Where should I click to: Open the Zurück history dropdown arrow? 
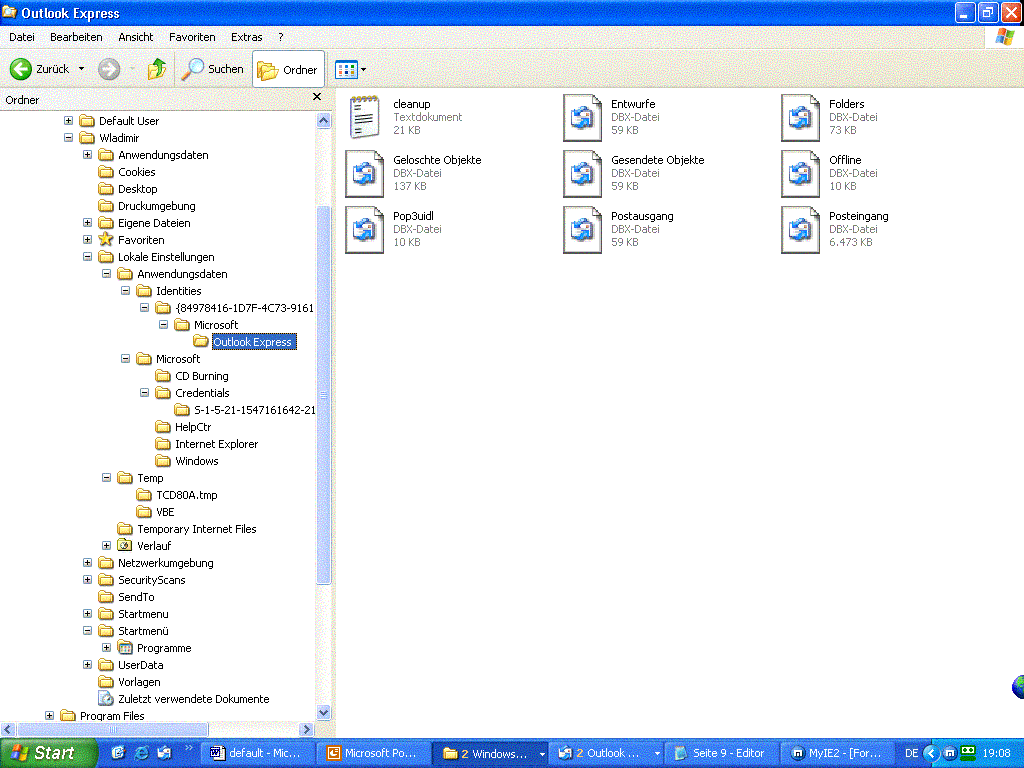tap(82, 69)
